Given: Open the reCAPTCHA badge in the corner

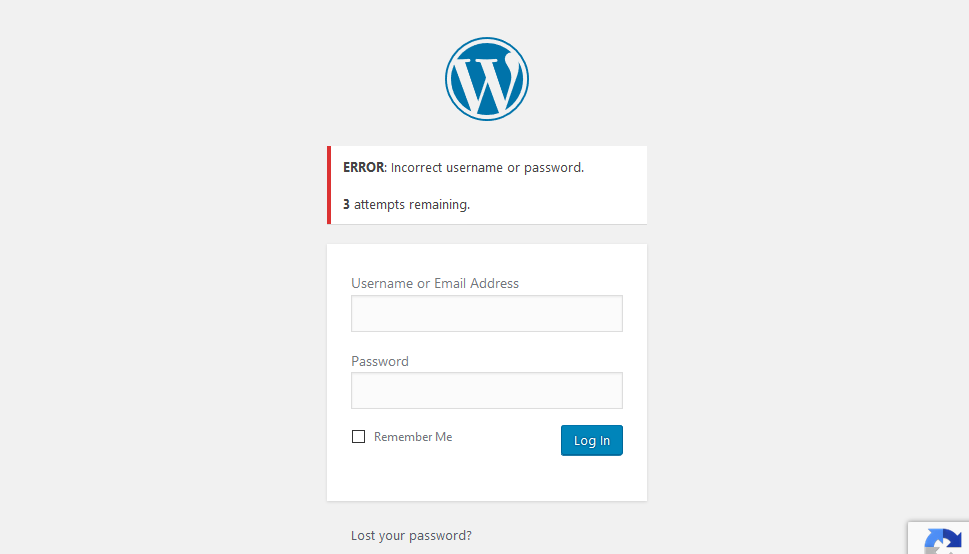Looking at the screenshot, I should pos(939,539).
